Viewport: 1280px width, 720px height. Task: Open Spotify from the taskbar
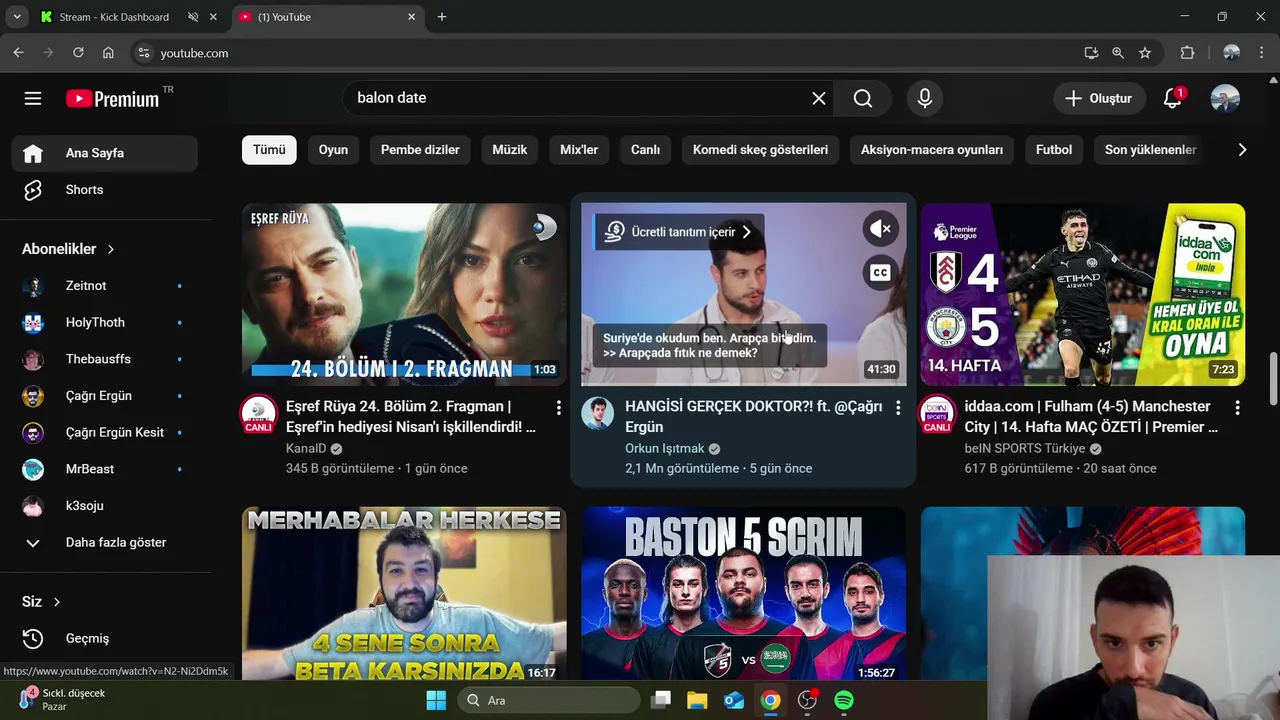[844, 700]
